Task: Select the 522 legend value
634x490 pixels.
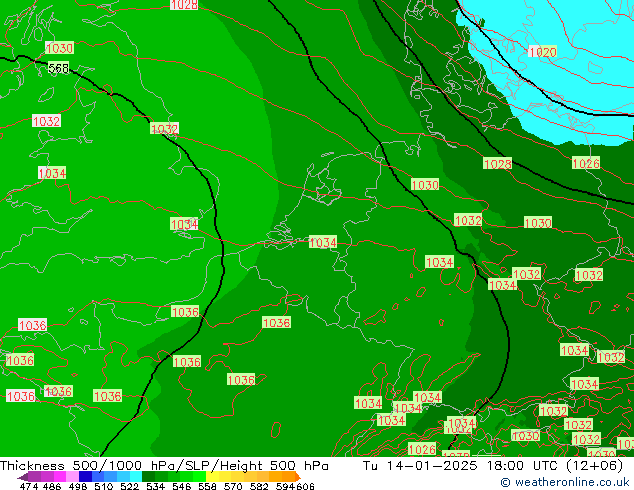Action: (x=129, y=486)
